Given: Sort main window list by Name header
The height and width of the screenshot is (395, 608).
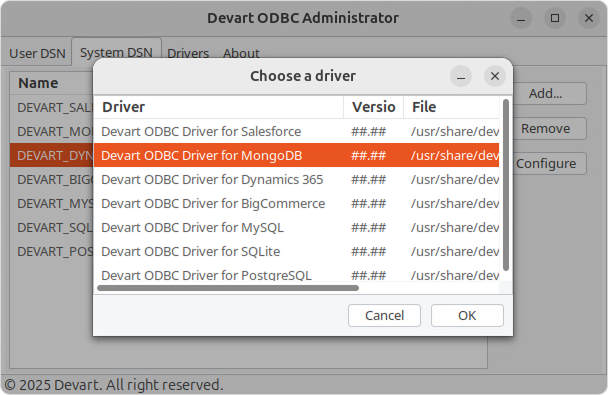Looking at the screenshot, I should (x=52, y=83).
